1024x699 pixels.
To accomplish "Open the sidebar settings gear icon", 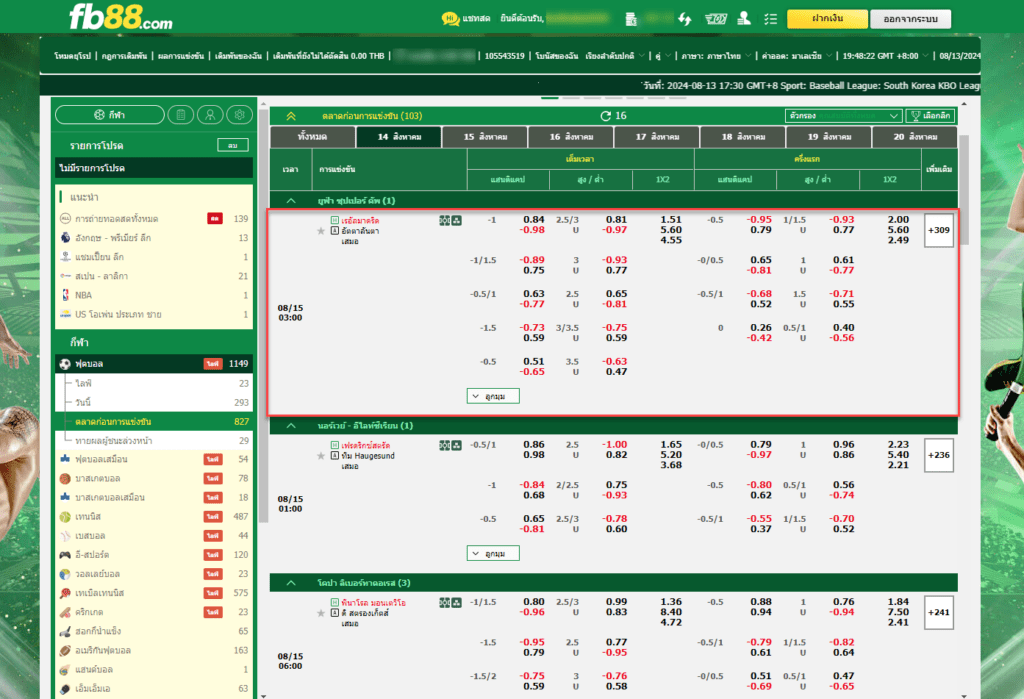I will coord(240,115).
